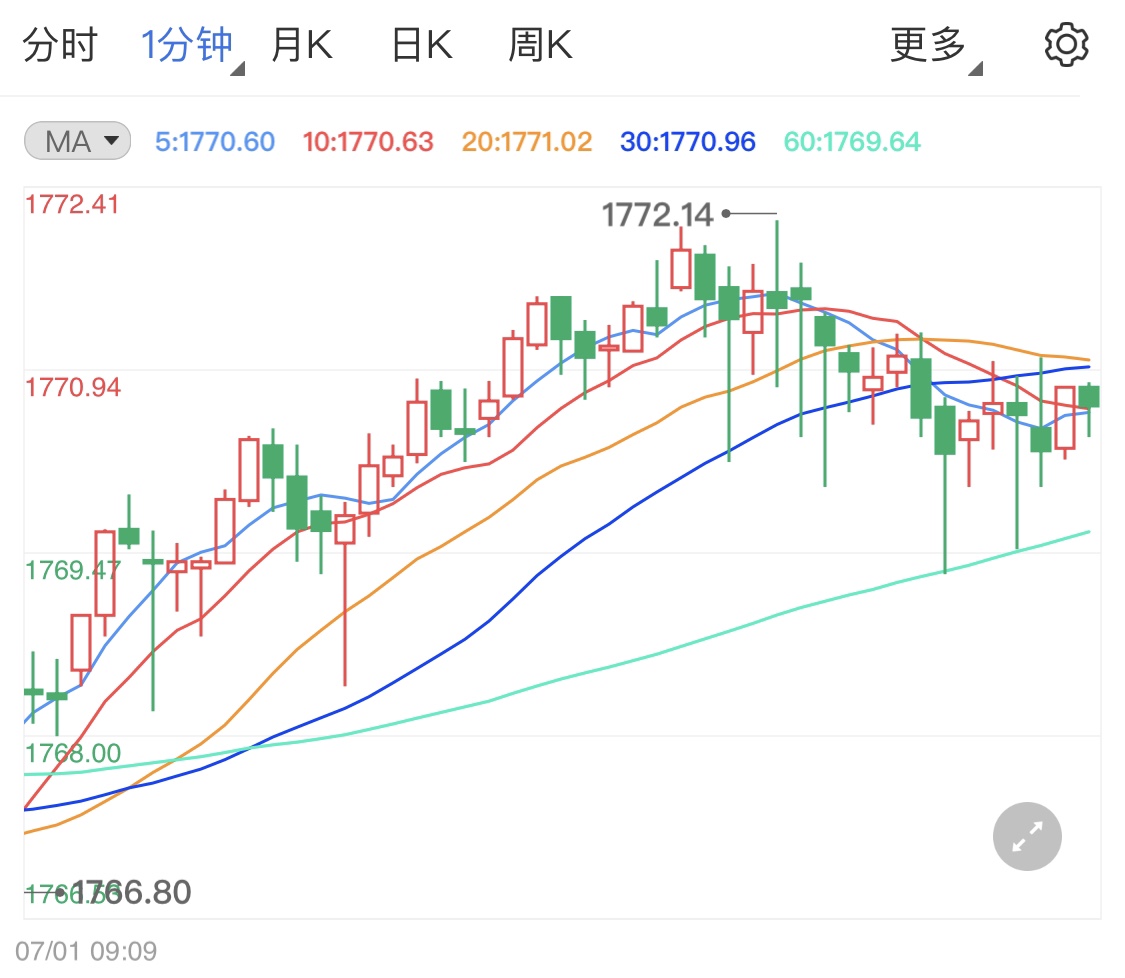
Task: Open the 更多 dropdown menu
Action: click(x=934, y=47)
